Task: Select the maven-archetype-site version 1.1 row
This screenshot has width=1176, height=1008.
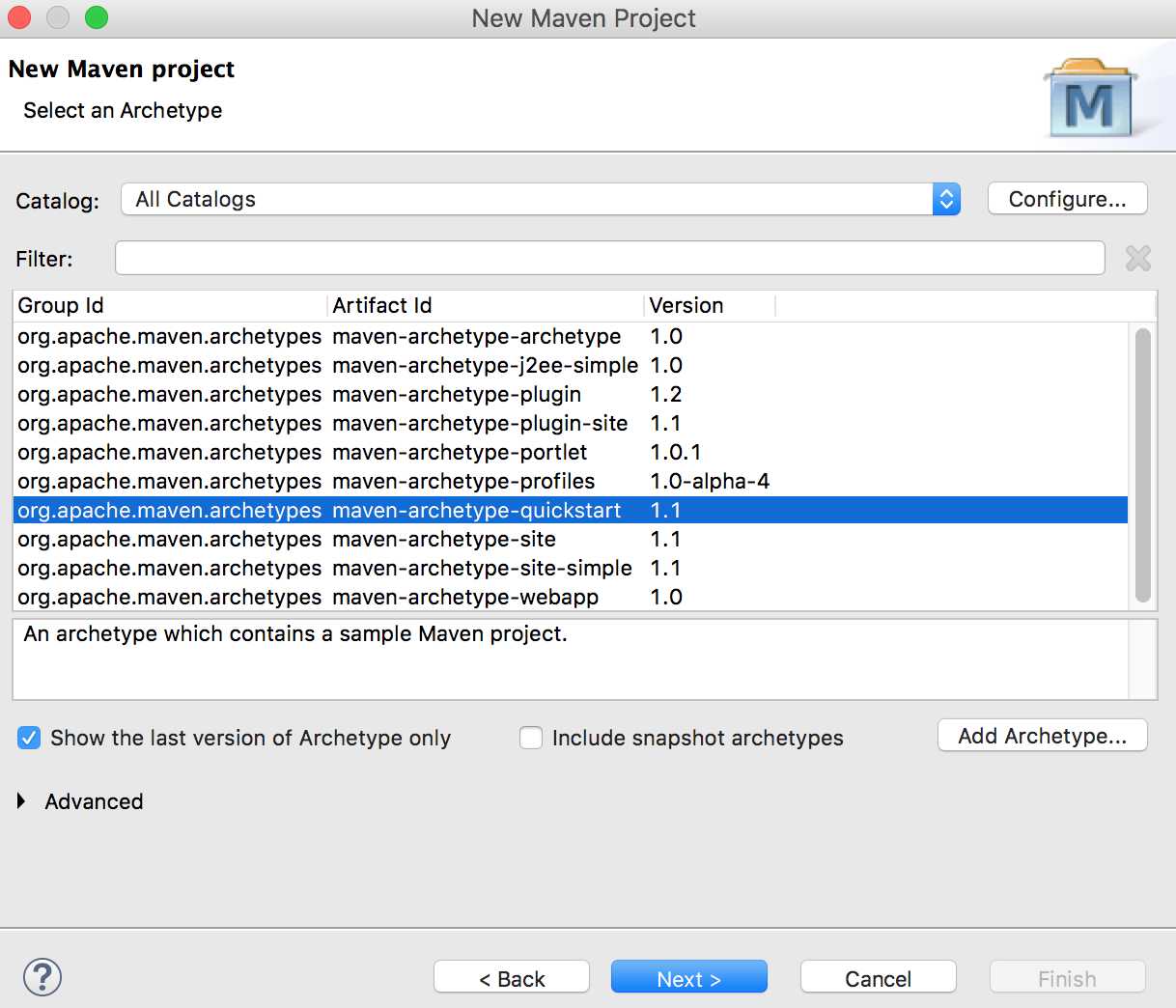Action: tap(571, 539)
